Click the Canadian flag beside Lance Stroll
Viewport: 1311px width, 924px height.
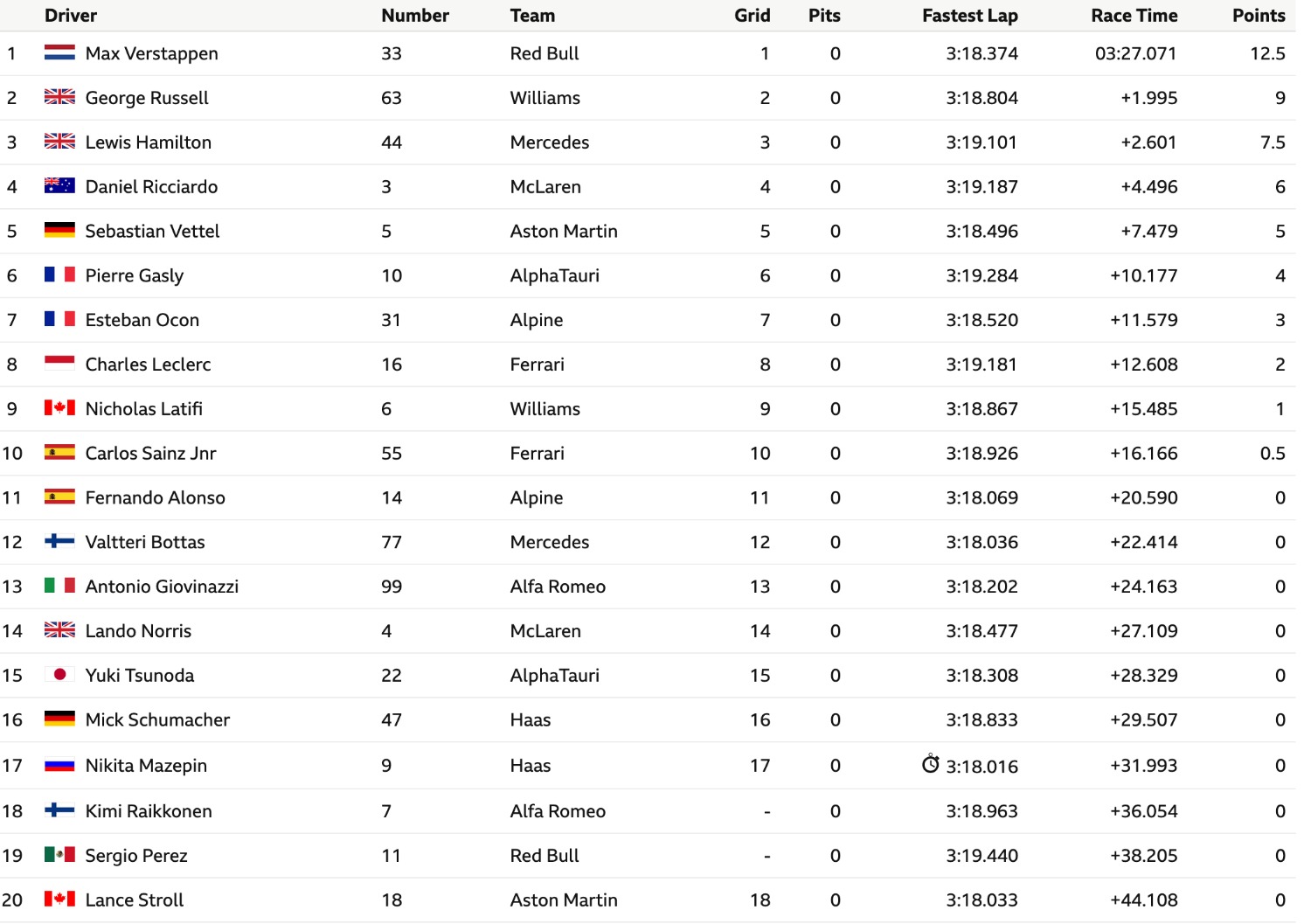tap(59, 899)
